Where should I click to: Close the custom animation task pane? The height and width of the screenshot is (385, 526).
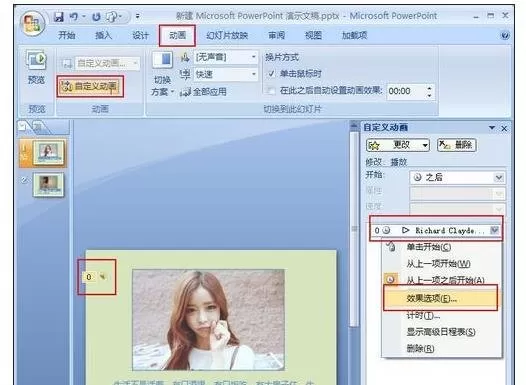click(504, 128)
